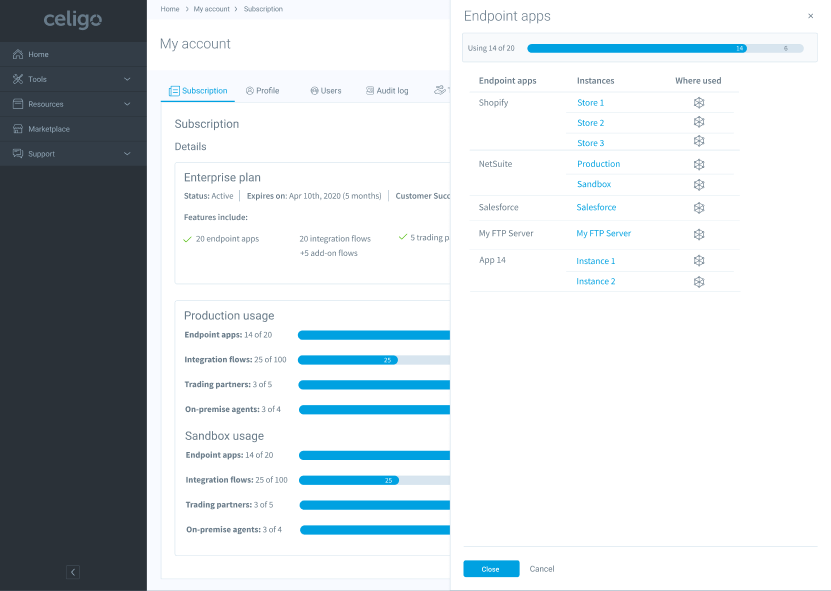The image size is (831, 591).
Task: Click the Home icon in sidebar
Action: pos(18,54)
